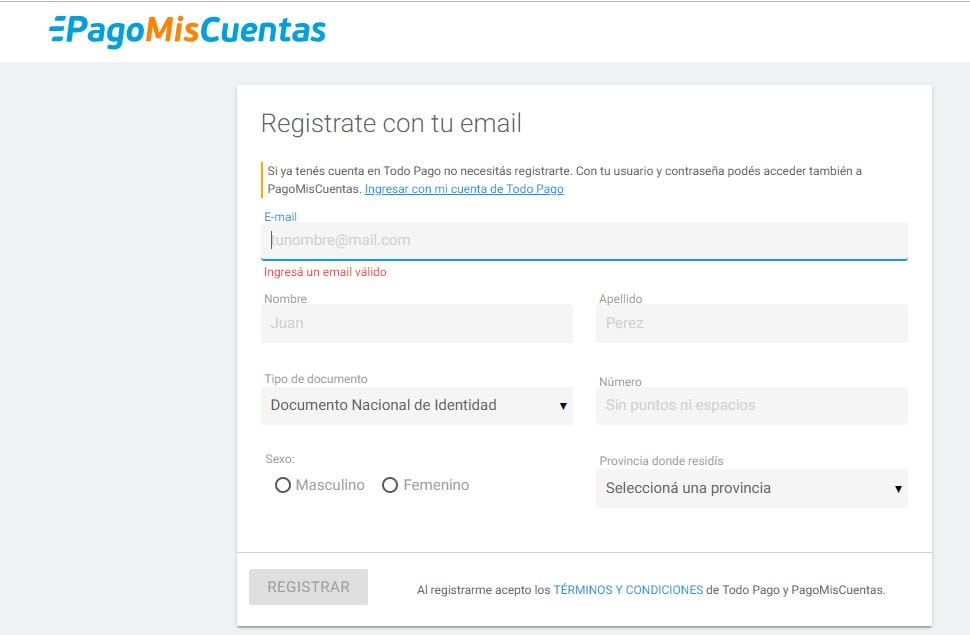Open the Tipo de documento dropdown

[417, 405]
